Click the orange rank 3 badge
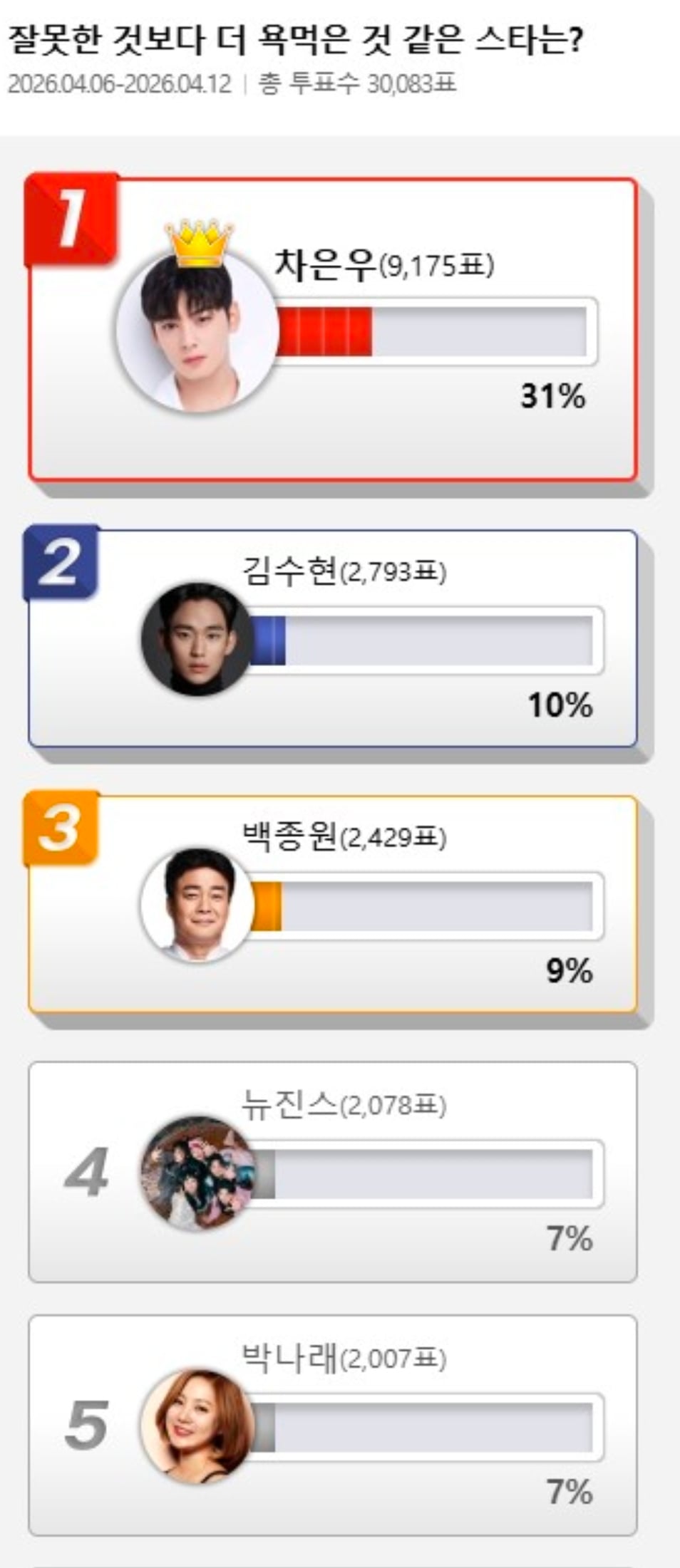 (62, 829)
